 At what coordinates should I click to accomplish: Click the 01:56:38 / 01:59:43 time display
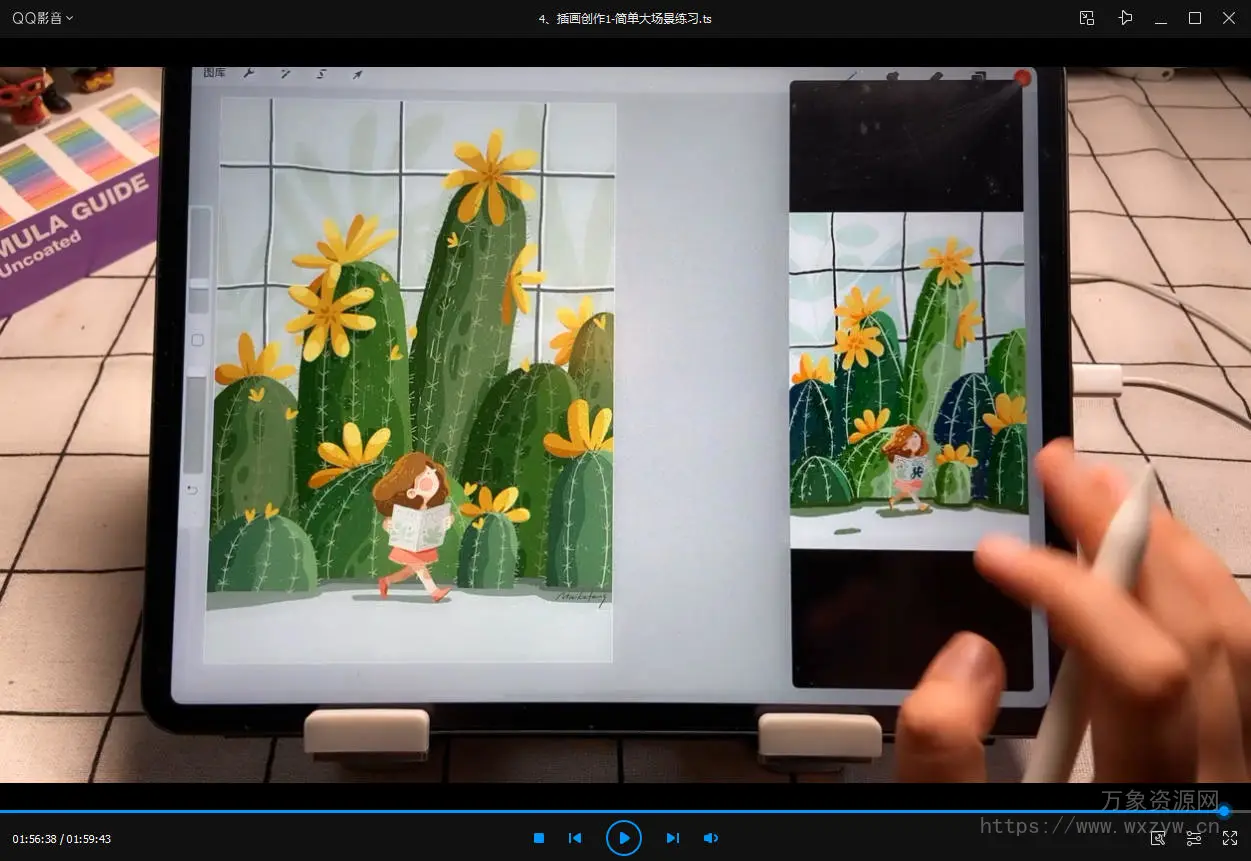coord(62,839)
